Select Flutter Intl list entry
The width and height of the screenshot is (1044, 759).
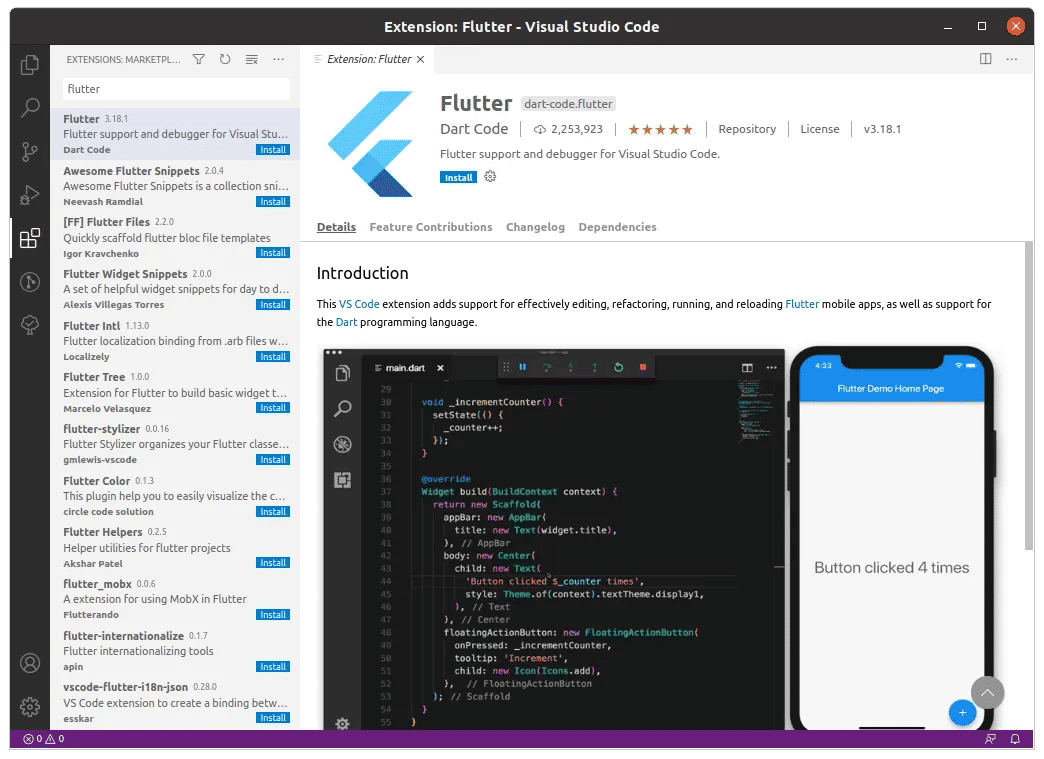[175, 341]
